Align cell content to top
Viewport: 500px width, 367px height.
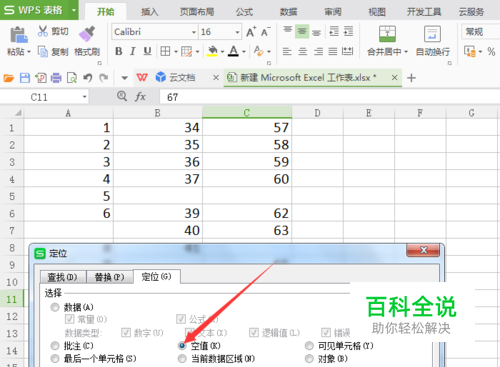288,31
